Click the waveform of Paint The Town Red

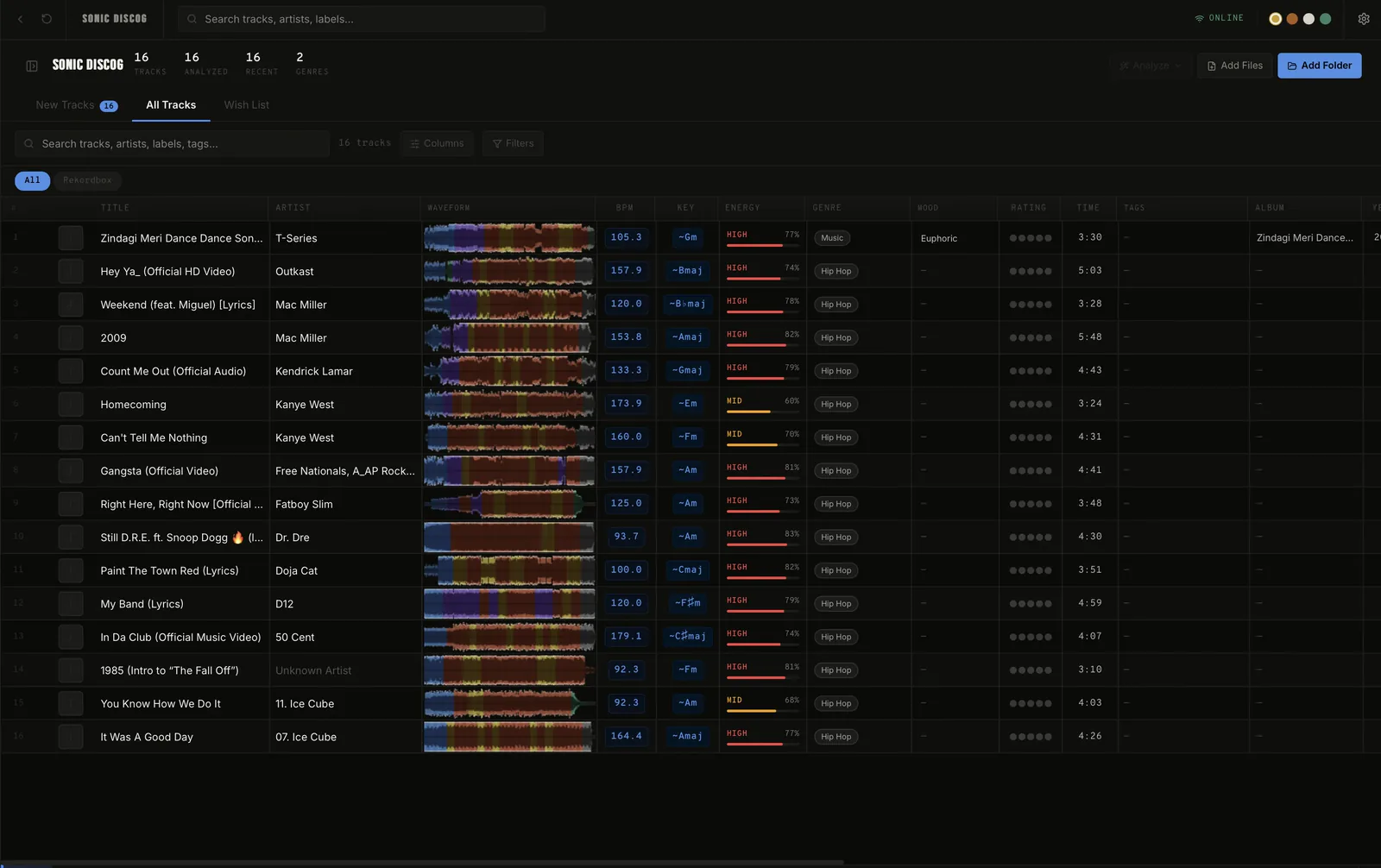coord(509,570)
